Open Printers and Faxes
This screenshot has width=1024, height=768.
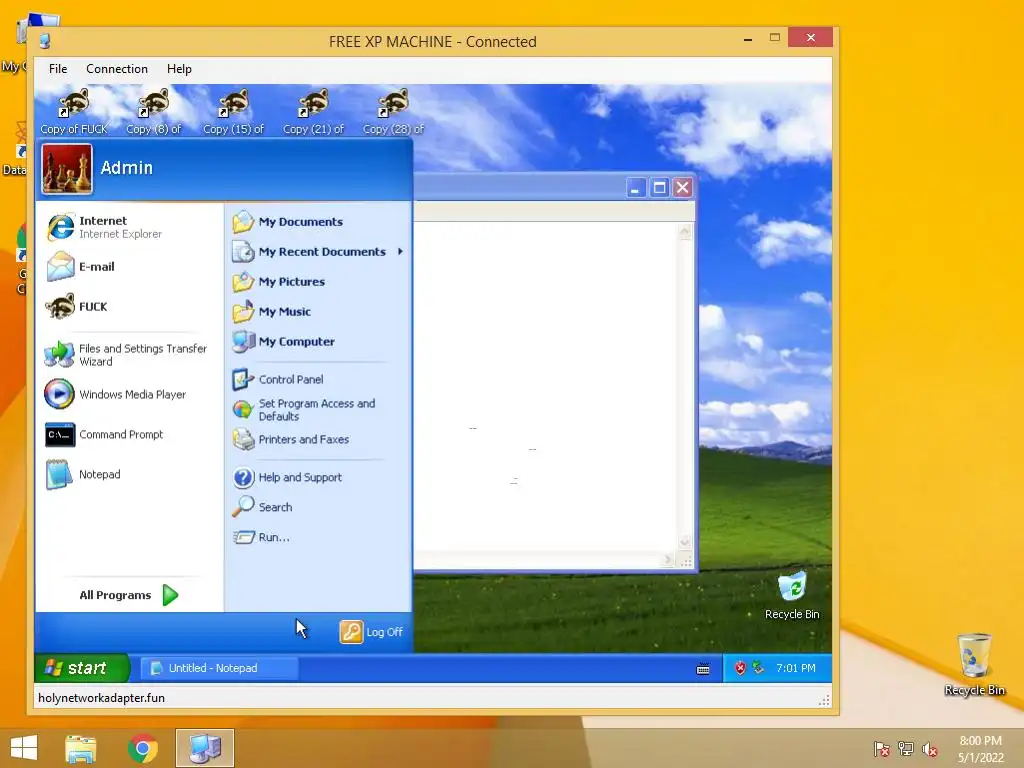click(x=291, y=440)
